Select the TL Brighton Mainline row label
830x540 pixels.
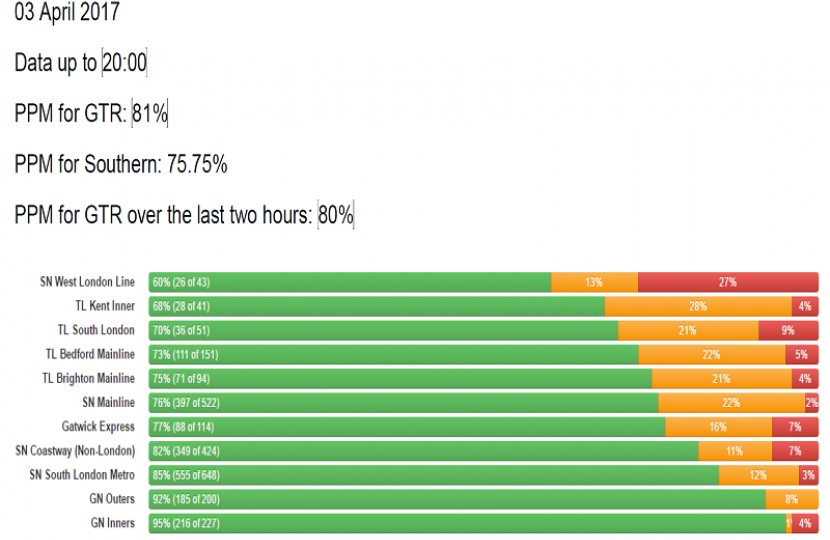88,378
